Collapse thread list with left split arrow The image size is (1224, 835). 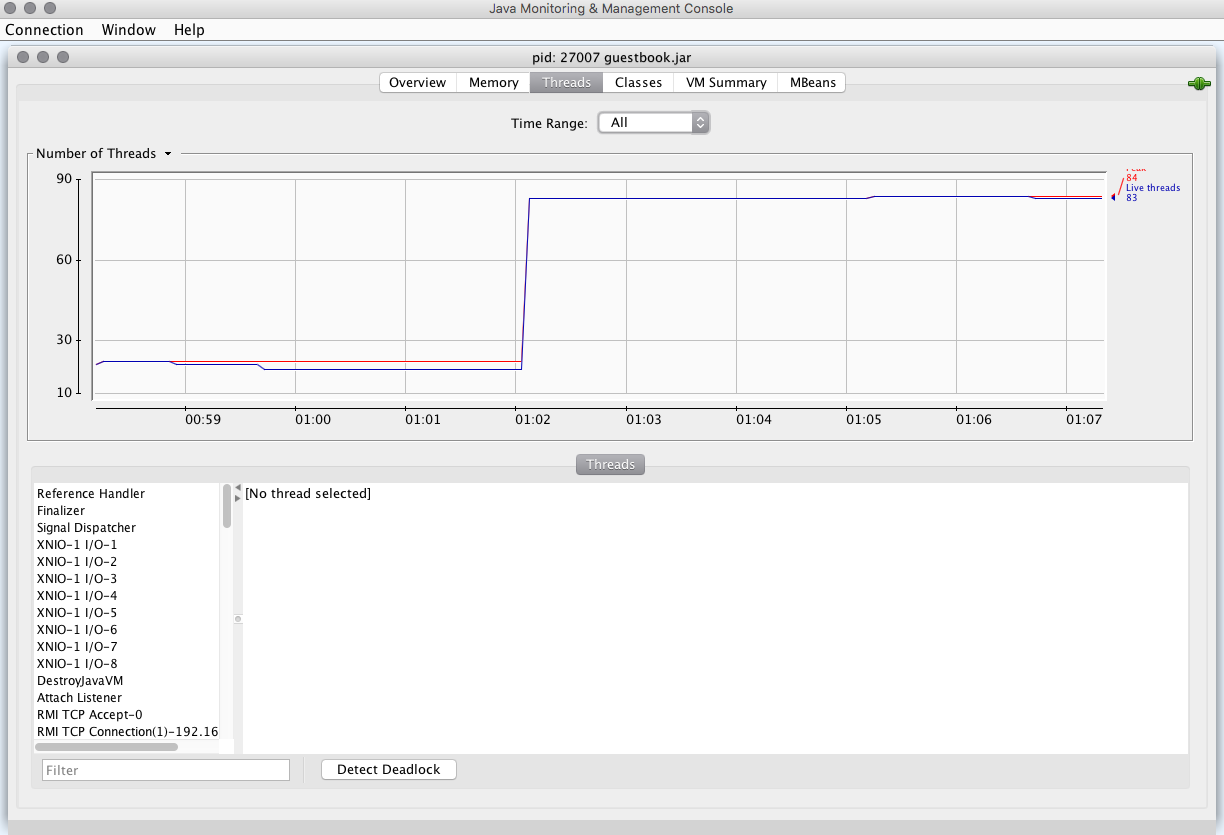pos(238,488)
